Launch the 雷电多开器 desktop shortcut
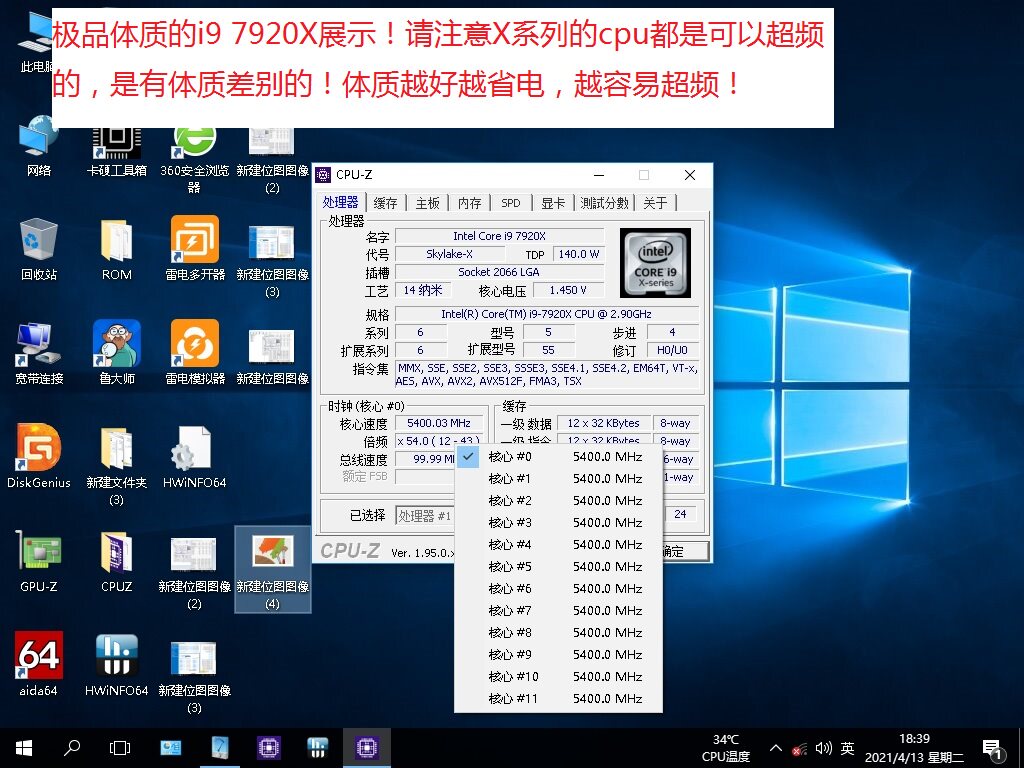This screenshot has width=1024, height=768. point(194,248)
